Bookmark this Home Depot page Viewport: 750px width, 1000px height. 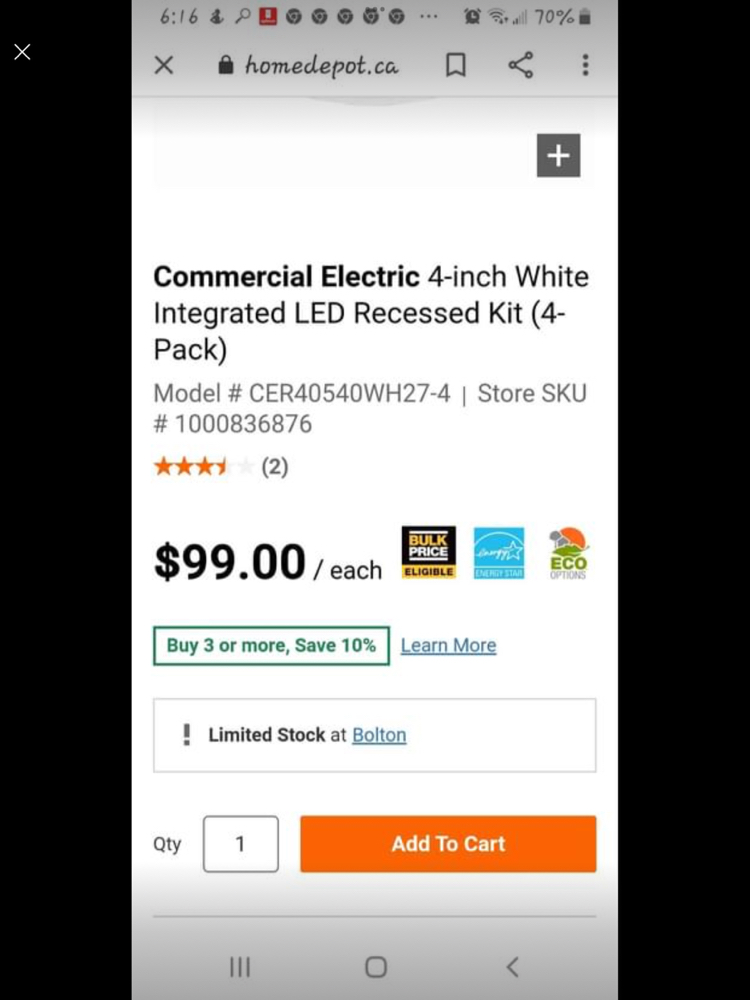pyautogui.click(x=455, y=64)
